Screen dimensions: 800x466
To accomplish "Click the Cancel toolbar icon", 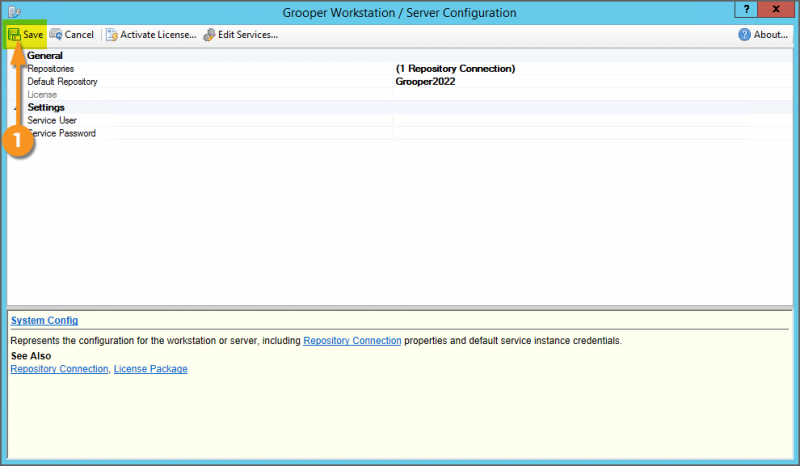I will [56, 35].
